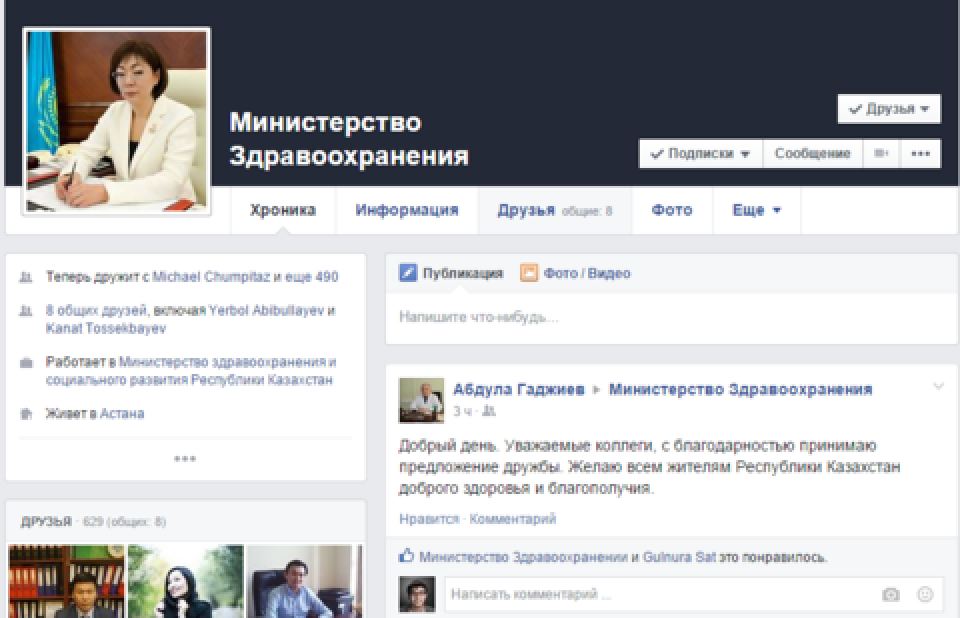This screenshot has height=618, width=960.
Task: Click the Министерство Здравоохранения profile name on cover
Action: pos(349,139)
